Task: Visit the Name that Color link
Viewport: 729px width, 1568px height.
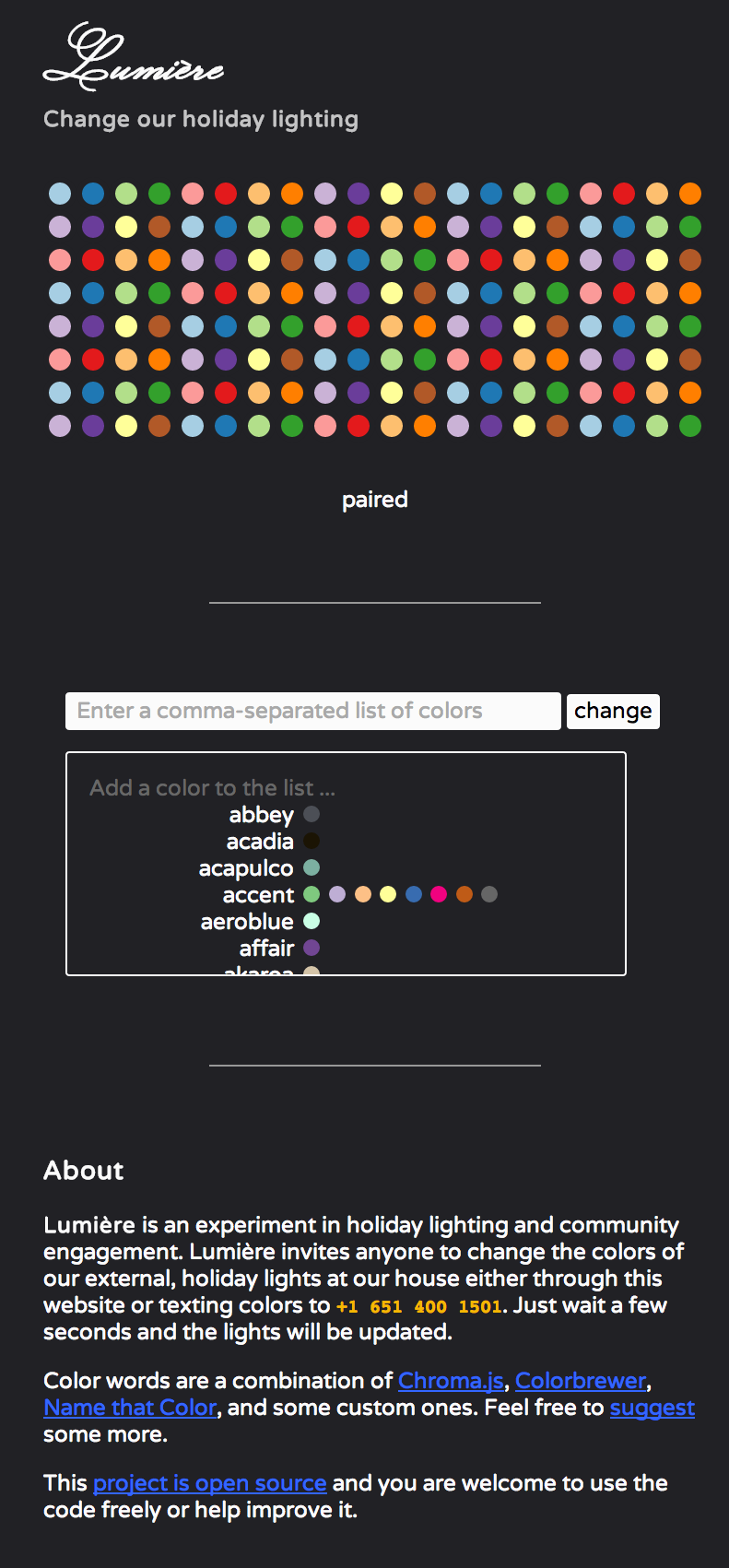Action: click(x=130, y=1408)
